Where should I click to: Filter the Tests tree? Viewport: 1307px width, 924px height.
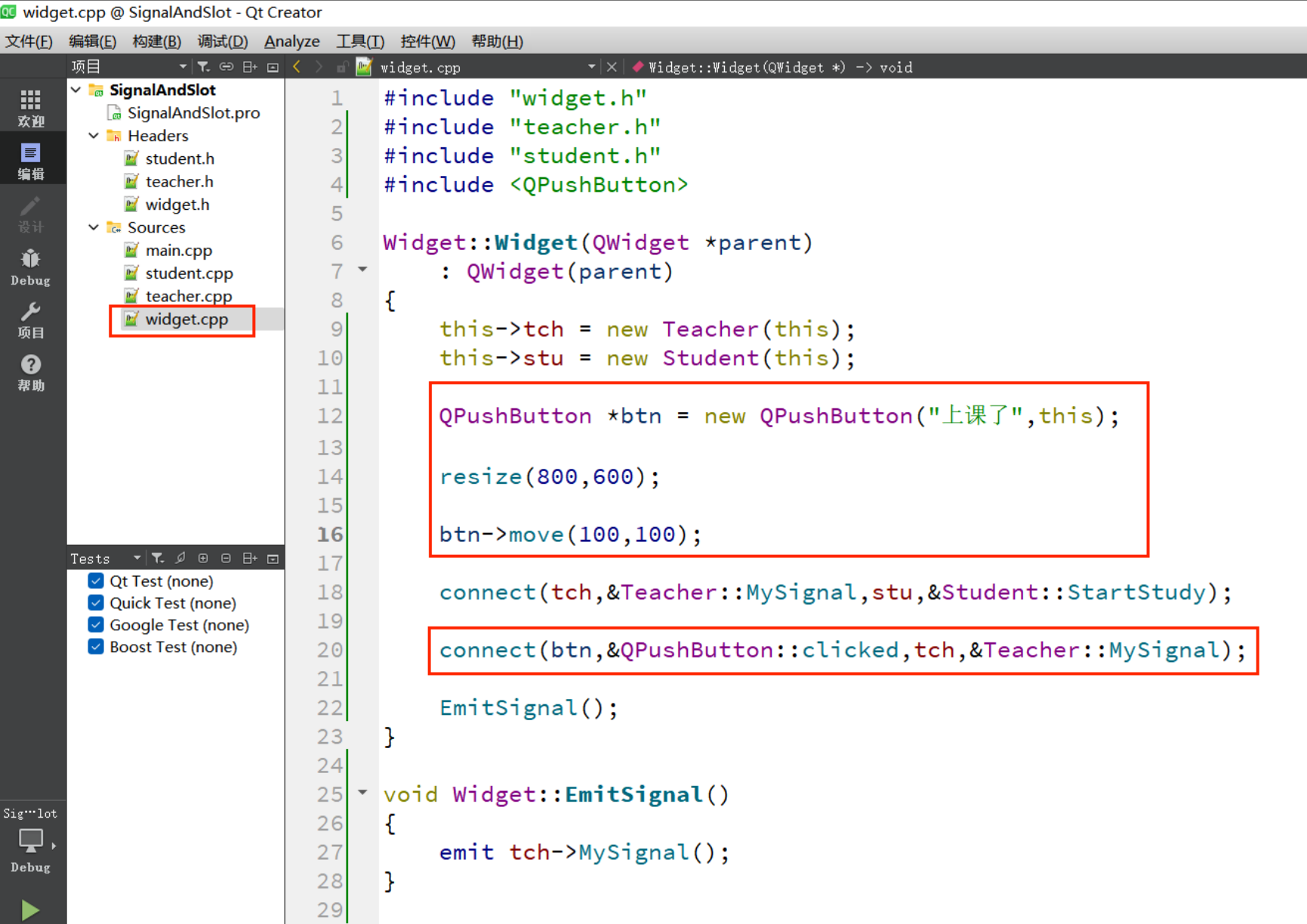[157, 559]
